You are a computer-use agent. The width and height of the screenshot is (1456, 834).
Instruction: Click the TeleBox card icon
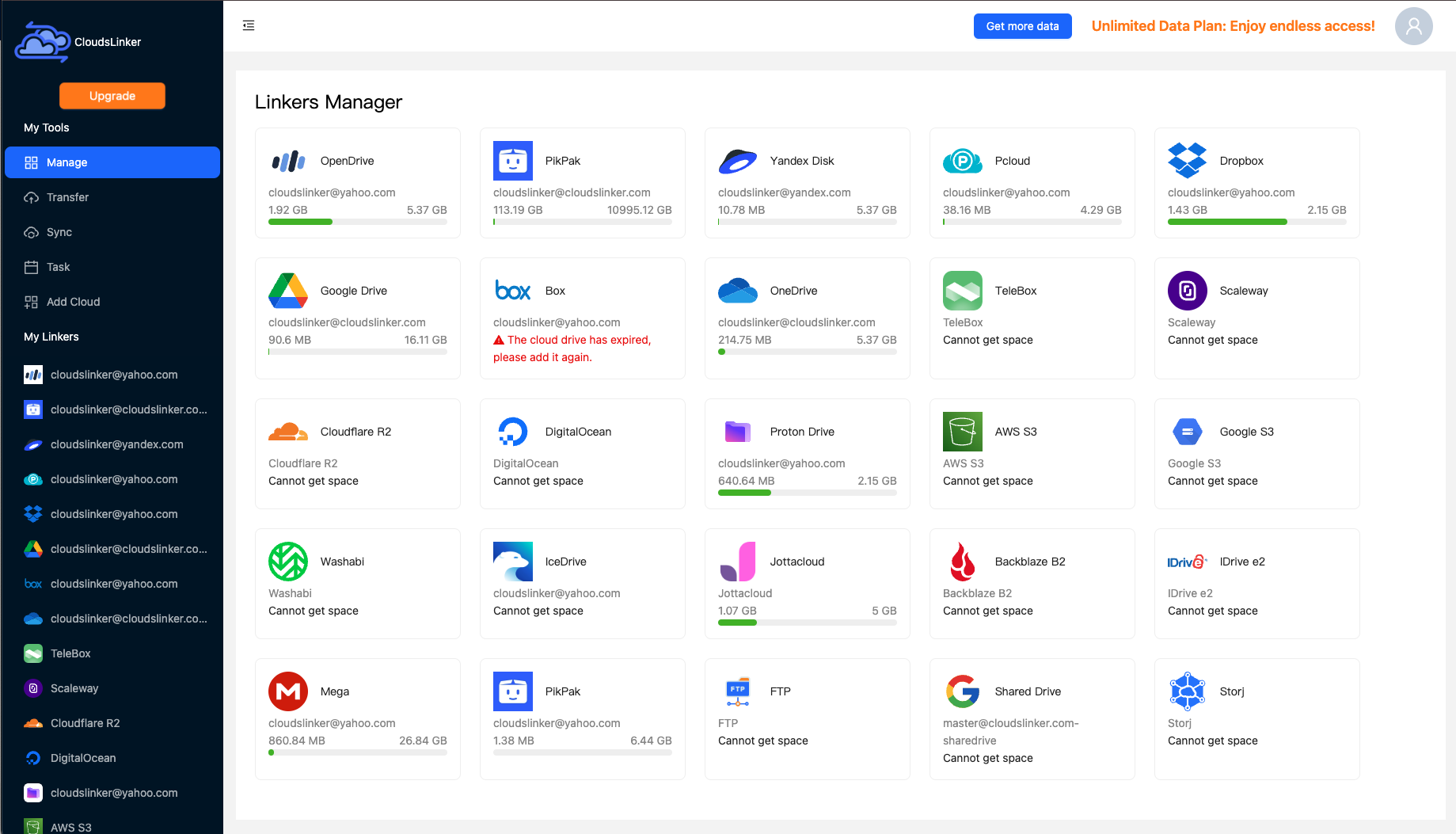[963, 291]
